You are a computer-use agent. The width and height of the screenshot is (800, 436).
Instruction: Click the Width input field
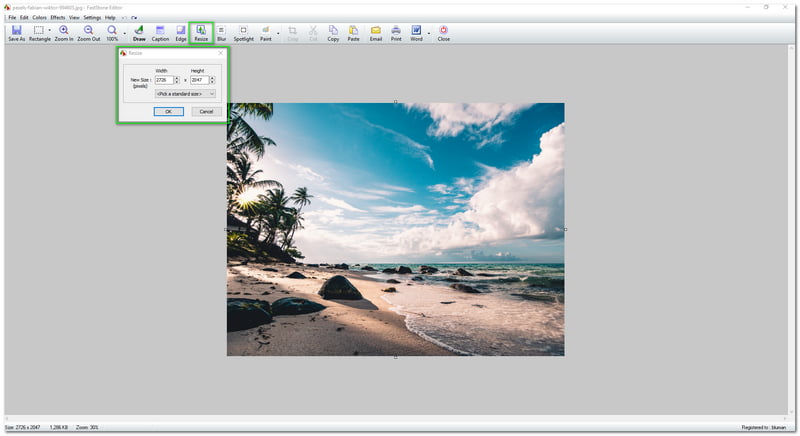163,80
